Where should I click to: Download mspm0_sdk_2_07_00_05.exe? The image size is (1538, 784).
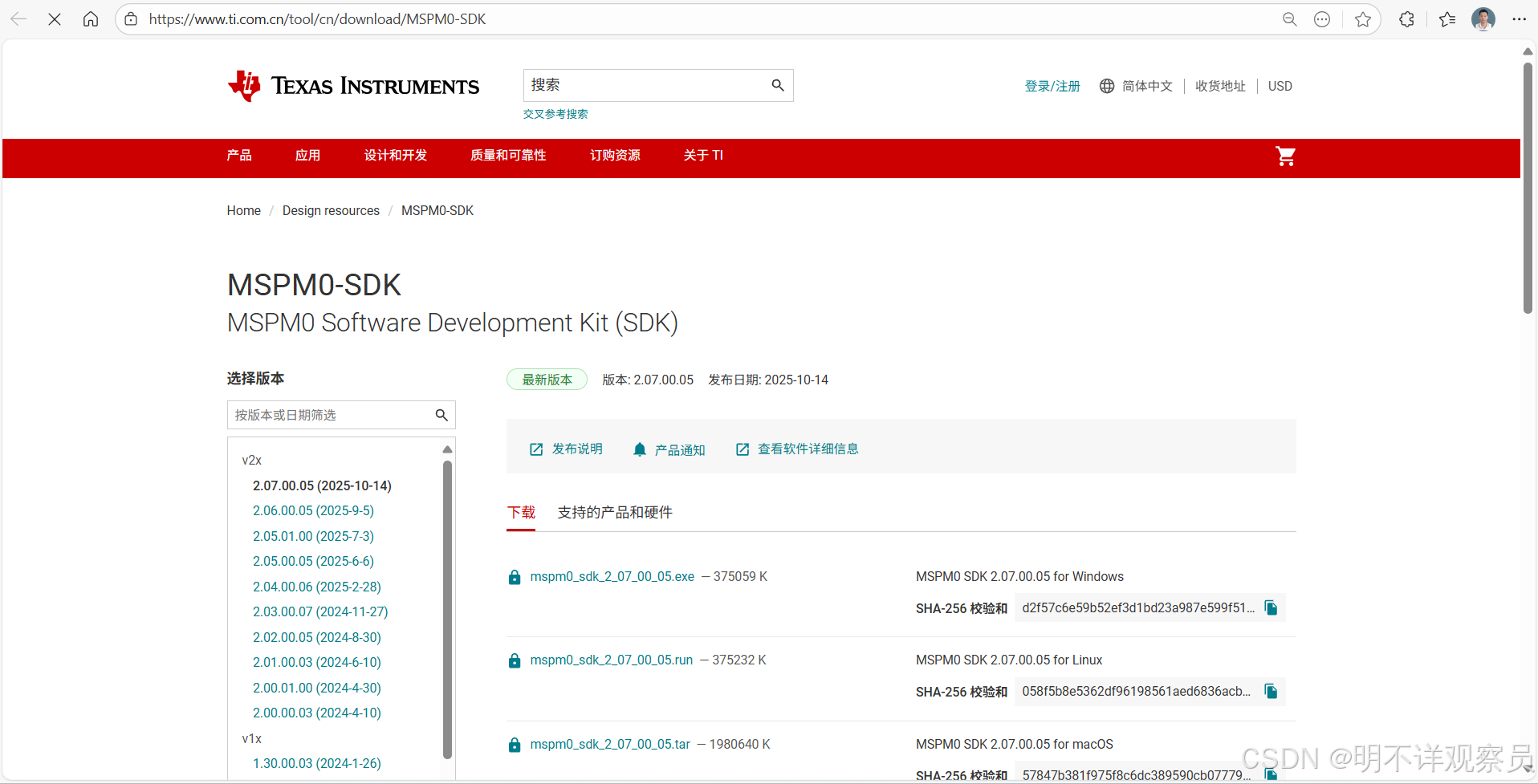[x=612, y=576]
